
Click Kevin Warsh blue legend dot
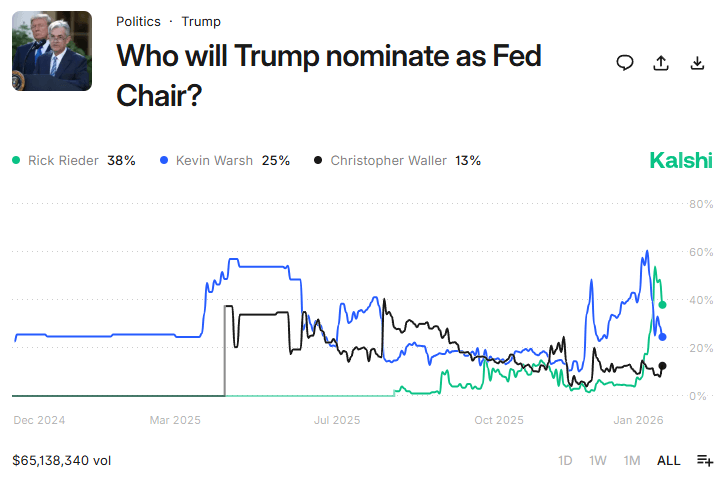164,160
